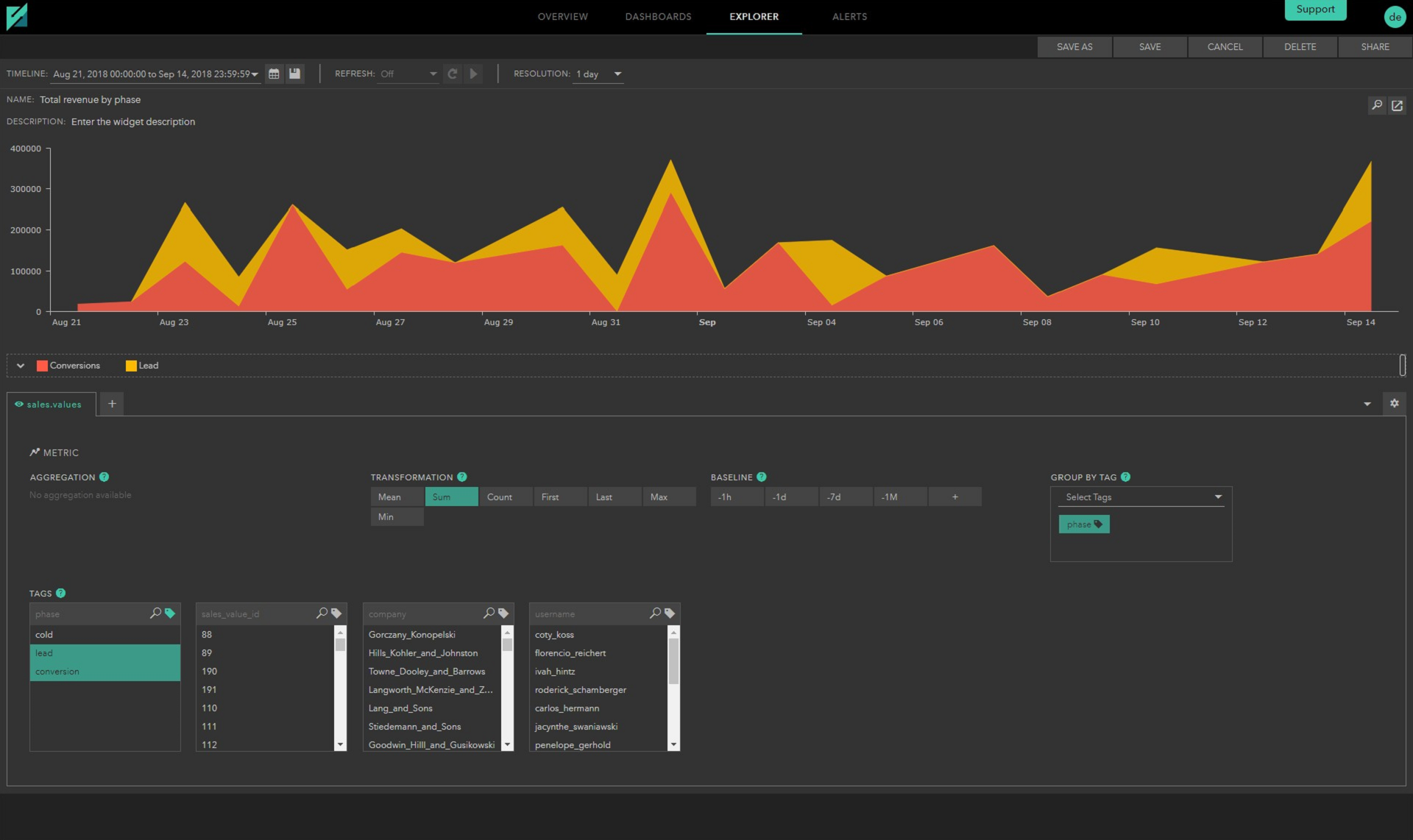Viewport: 1413px width, 840px height.
Task: Go to the Alerts tab
Action: click(849, 16)
